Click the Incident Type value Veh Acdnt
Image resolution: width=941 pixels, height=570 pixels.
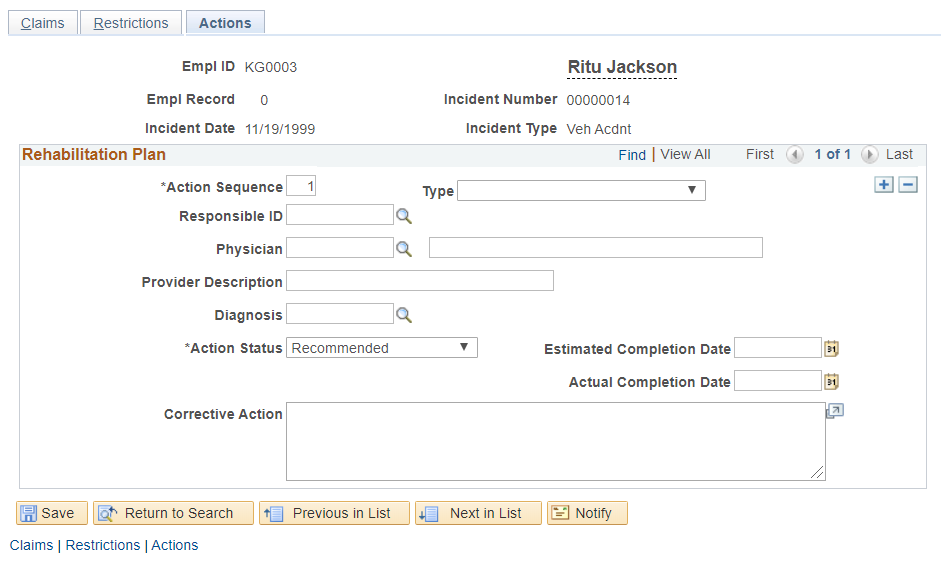pos(599,129)
